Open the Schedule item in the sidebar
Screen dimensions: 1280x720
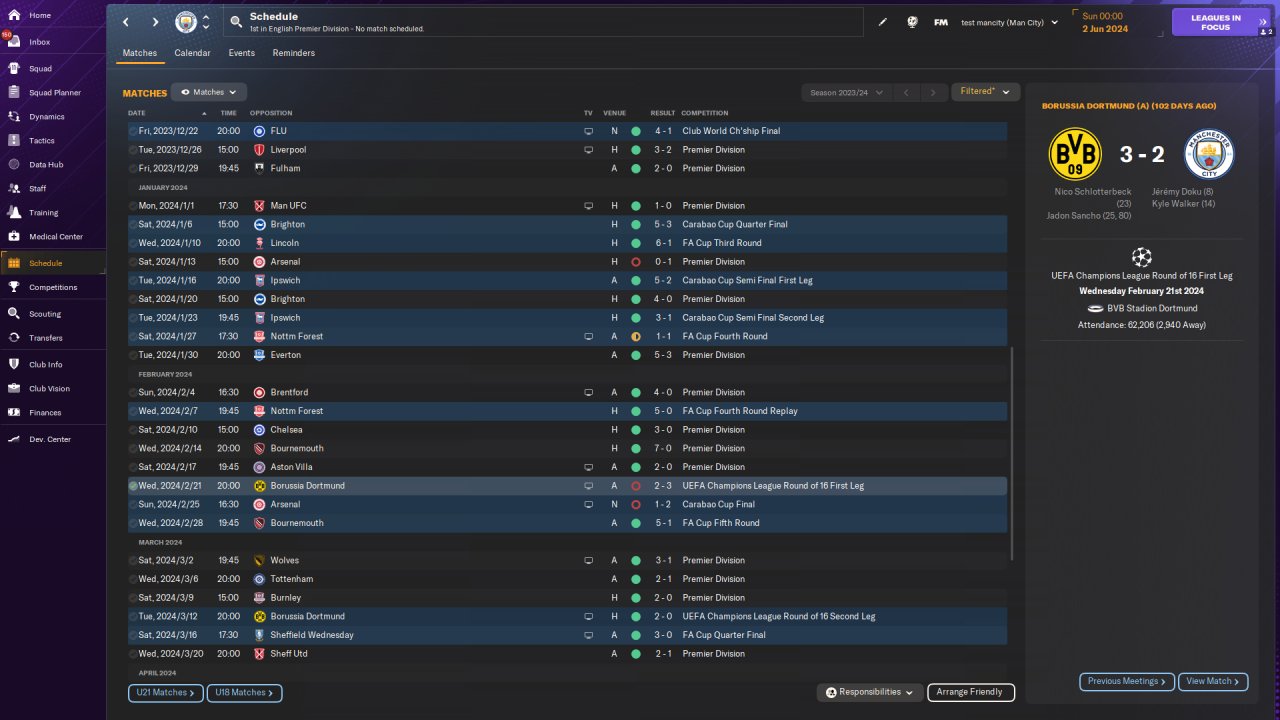[x=53, y=263]
